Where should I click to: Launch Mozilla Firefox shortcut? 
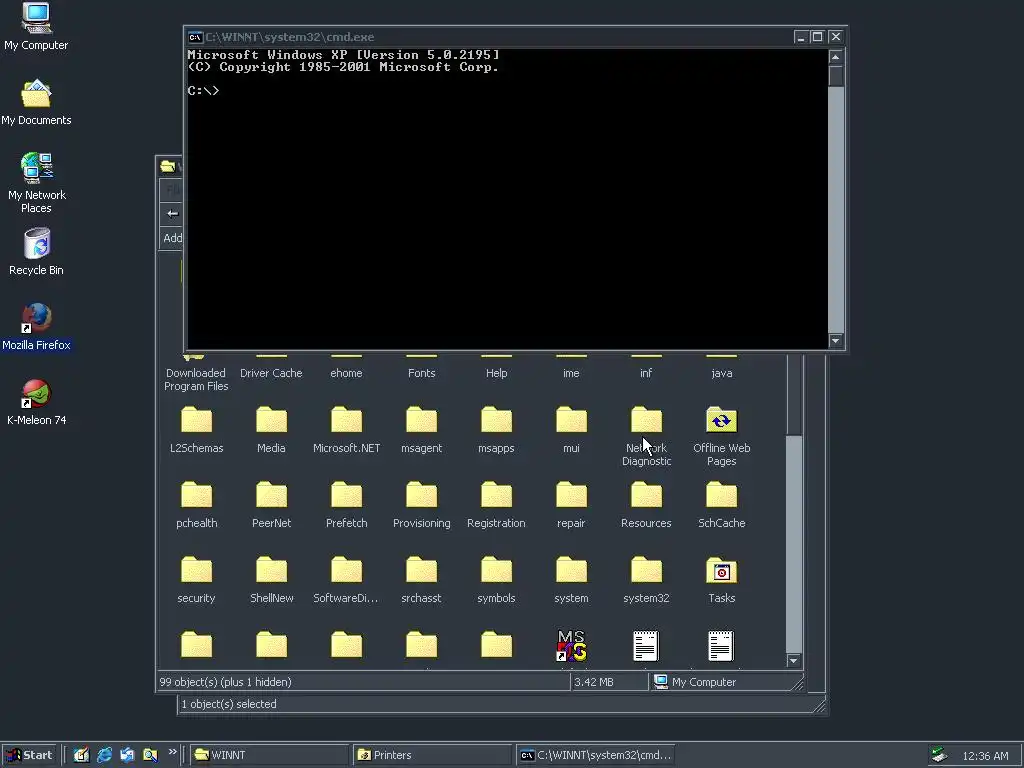[x=36, y=327]
